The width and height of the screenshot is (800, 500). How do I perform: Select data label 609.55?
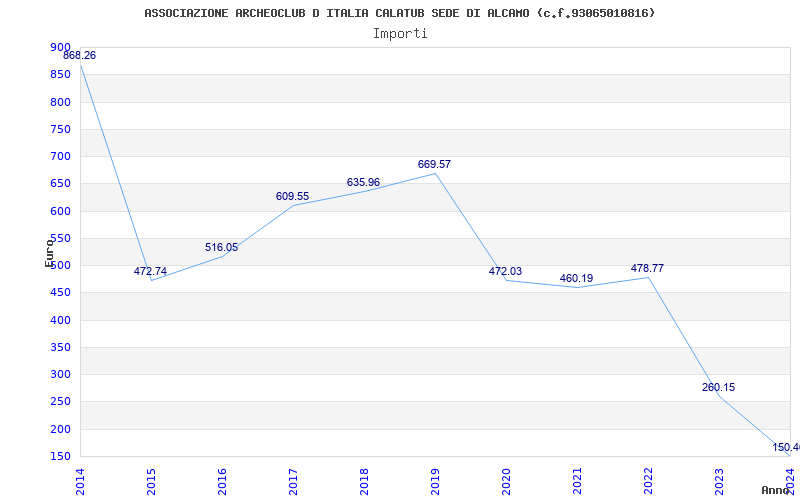(292, 196)
